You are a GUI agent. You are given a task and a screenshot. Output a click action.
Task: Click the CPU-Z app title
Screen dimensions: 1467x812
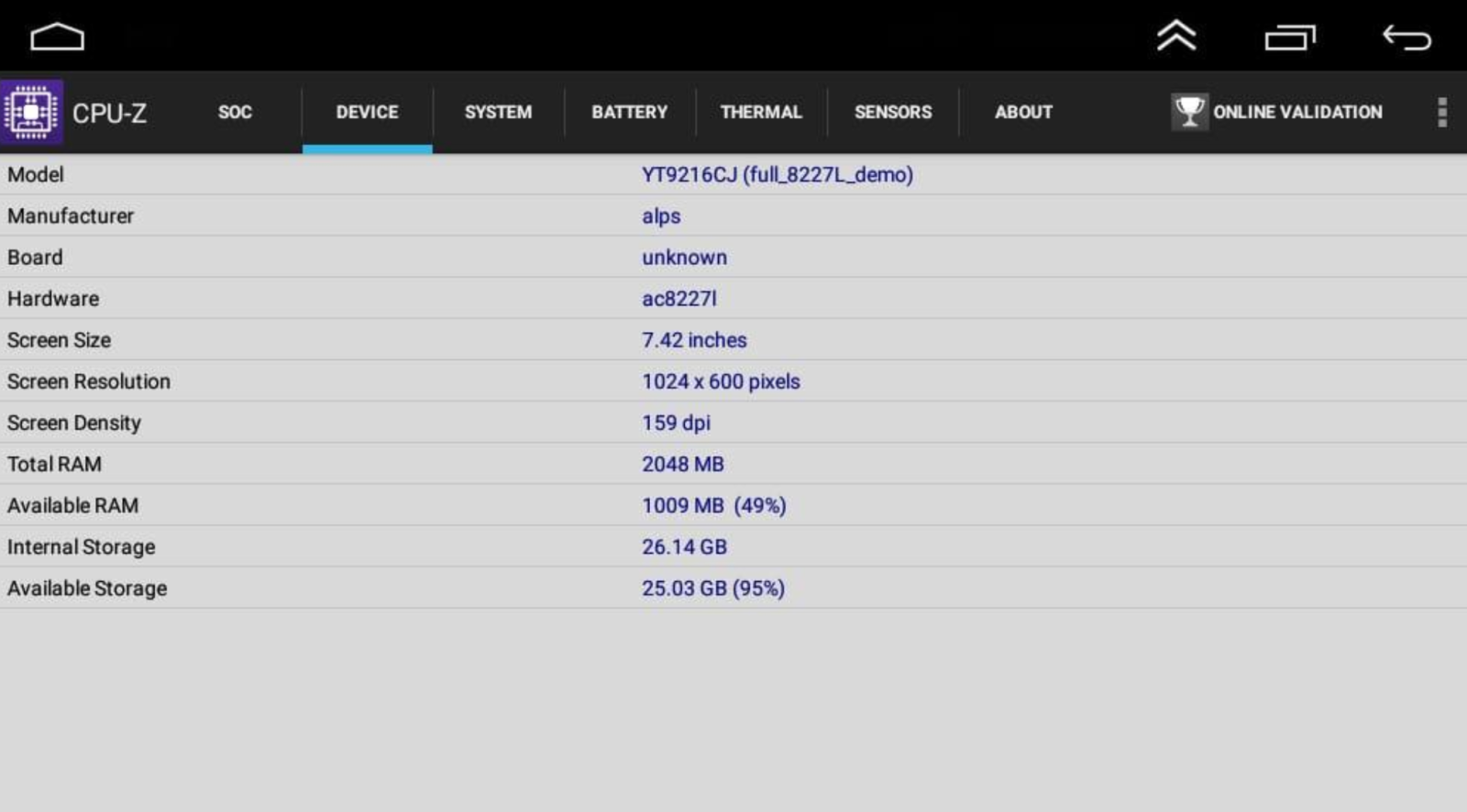click(109, 113)
